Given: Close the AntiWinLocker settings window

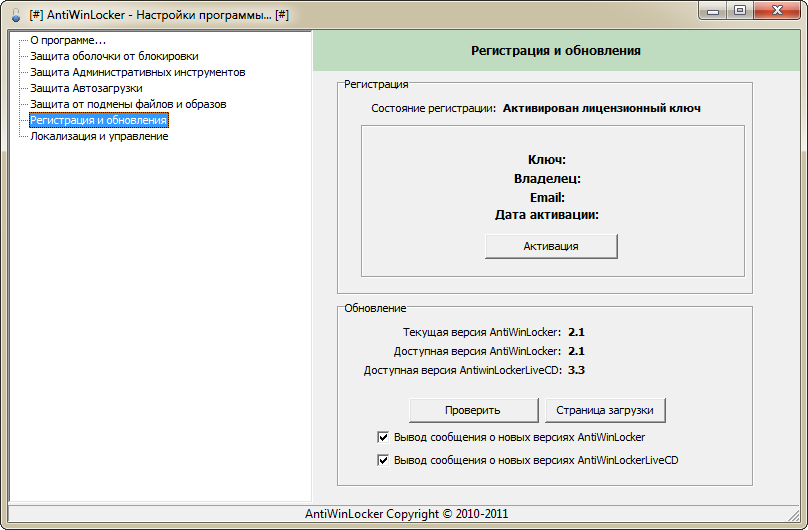Looking at the screenshot, I should (778, 11).
